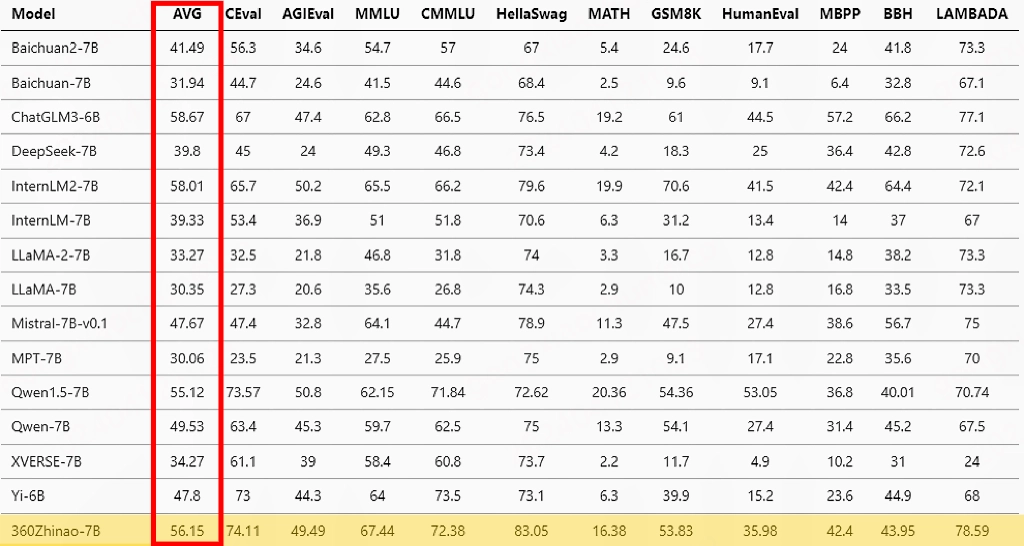Select the CEval column header

click(x=243, y=15)
